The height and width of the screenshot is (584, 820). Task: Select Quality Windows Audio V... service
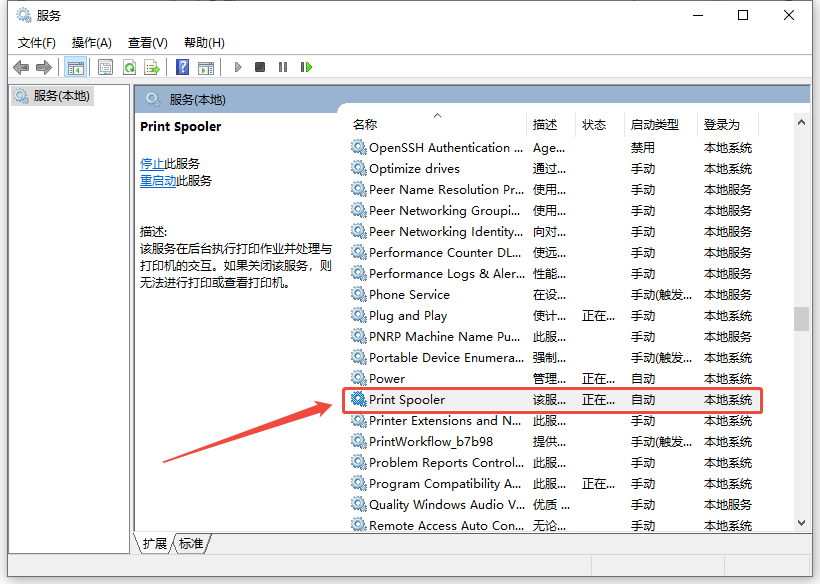click(x=552, y=505)
